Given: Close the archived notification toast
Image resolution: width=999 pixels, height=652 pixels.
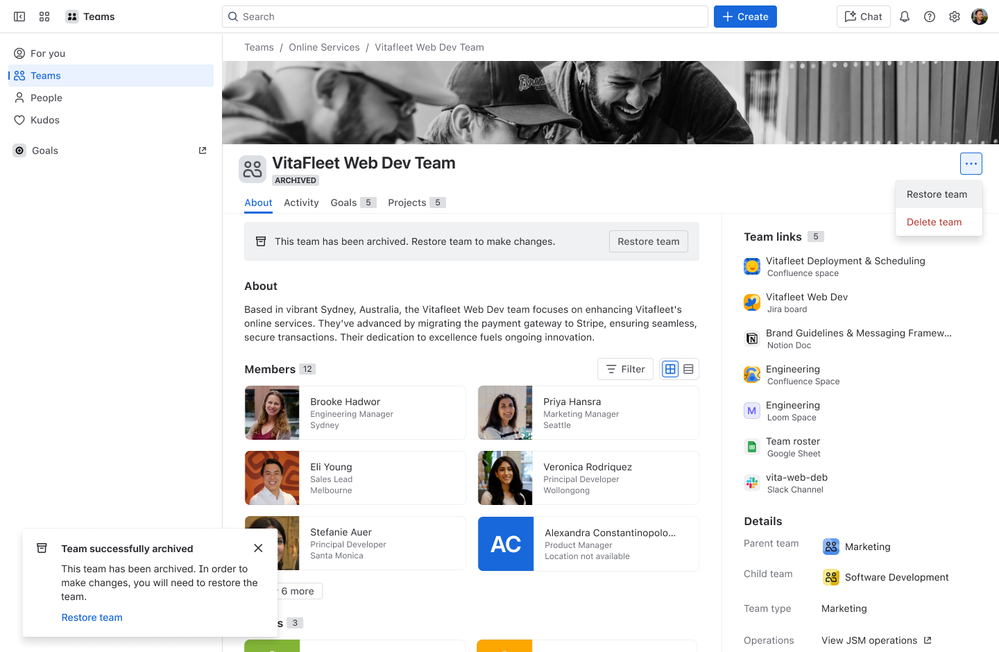Looking at the screenshot, I should (x=258, y=548).
